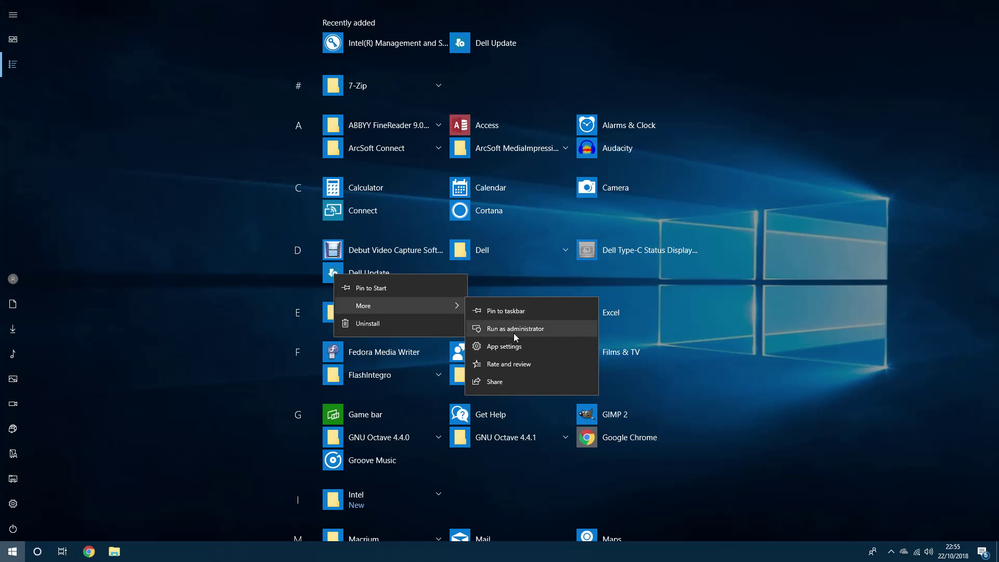Open the Excel app entry
The height and width of the screenshot is (562, 999).
(x=610, y=312)
